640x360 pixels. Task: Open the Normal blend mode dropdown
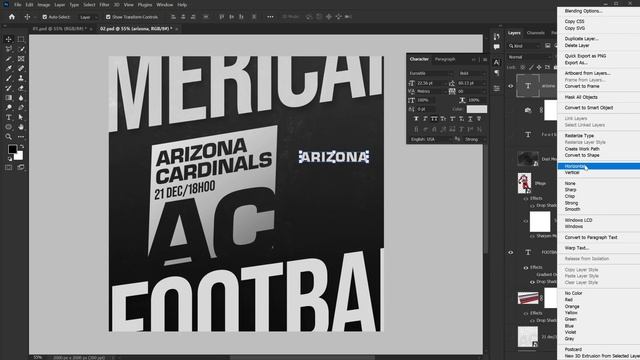click(x=531, y=57)
